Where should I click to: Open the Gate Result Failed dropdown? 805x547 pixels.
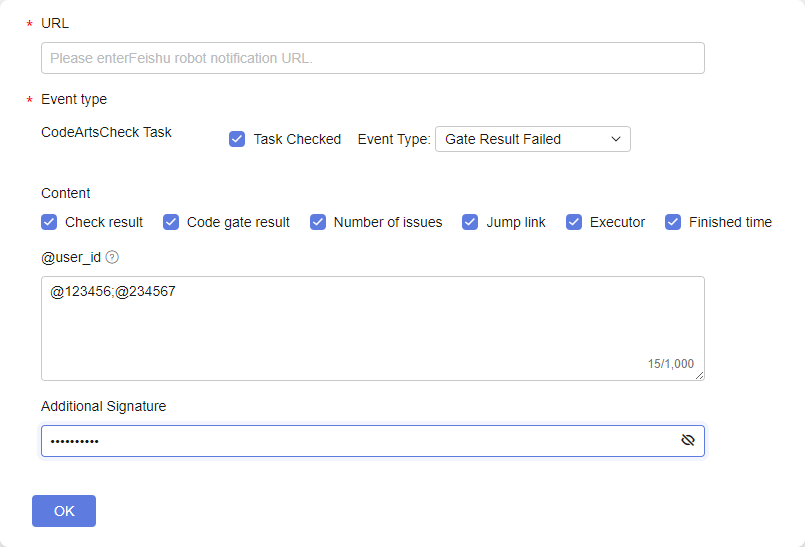[532, 139]
